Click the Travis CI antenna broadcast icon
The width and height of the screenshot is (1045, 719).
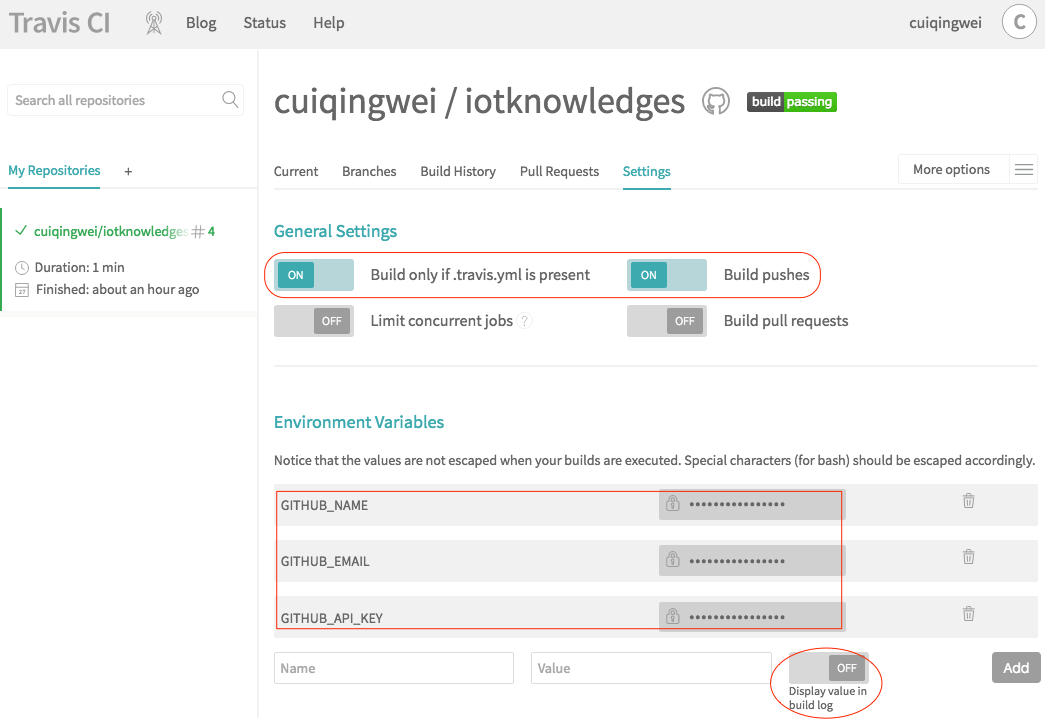click(153, 23)
